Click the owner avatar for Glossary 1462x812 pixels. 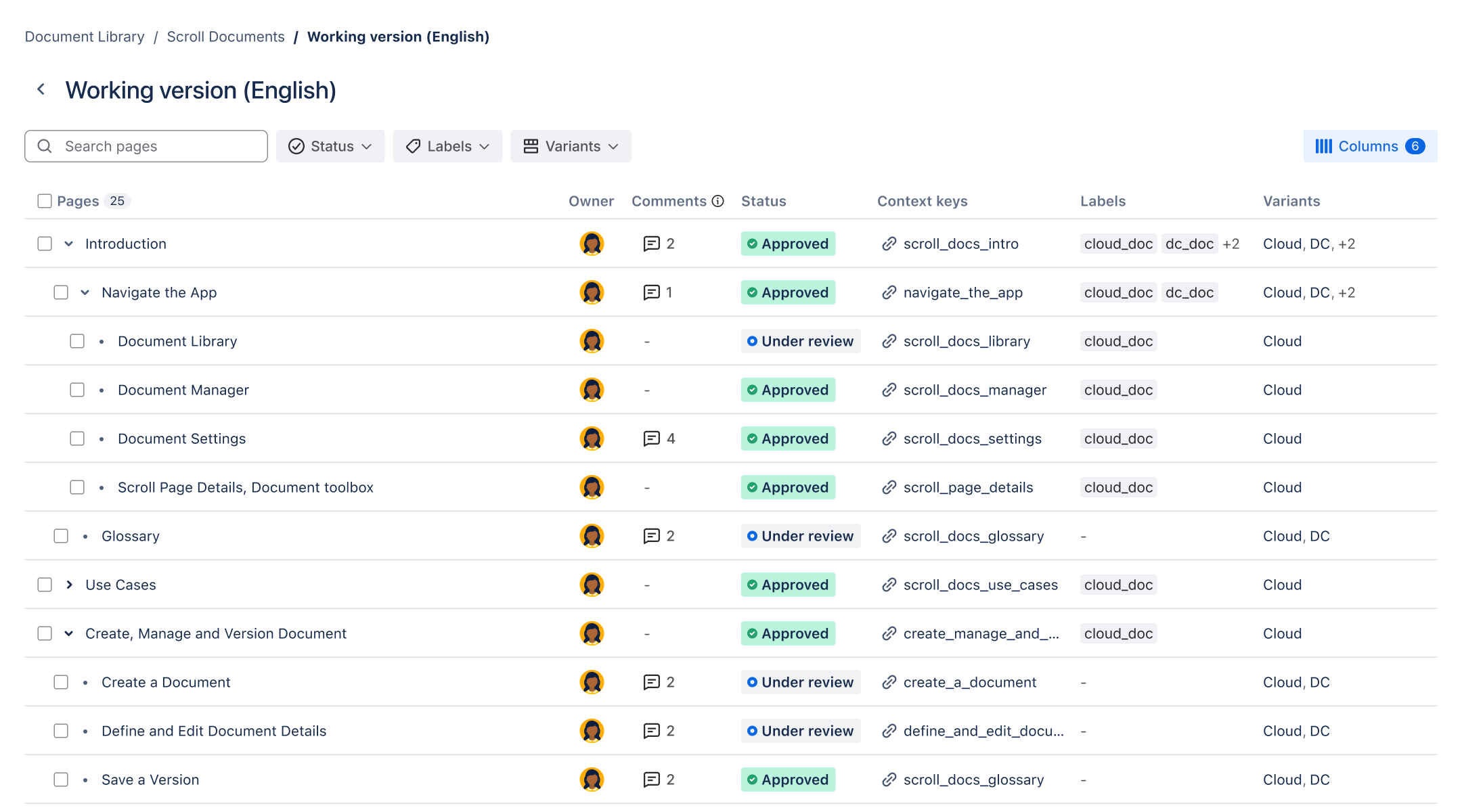pyautogui.click(x=592, y=536)
